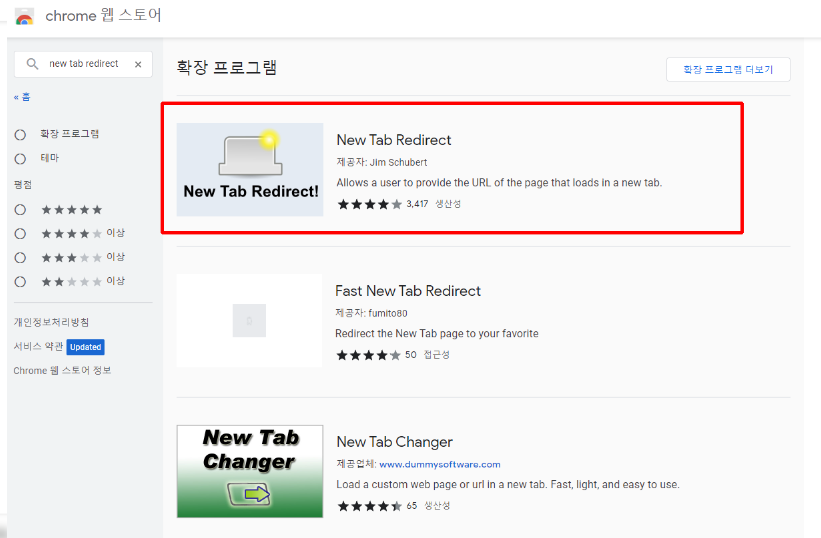Click description 'Allows a user to provide the URL'
The image size is (821, 538).
click(499, 183)
